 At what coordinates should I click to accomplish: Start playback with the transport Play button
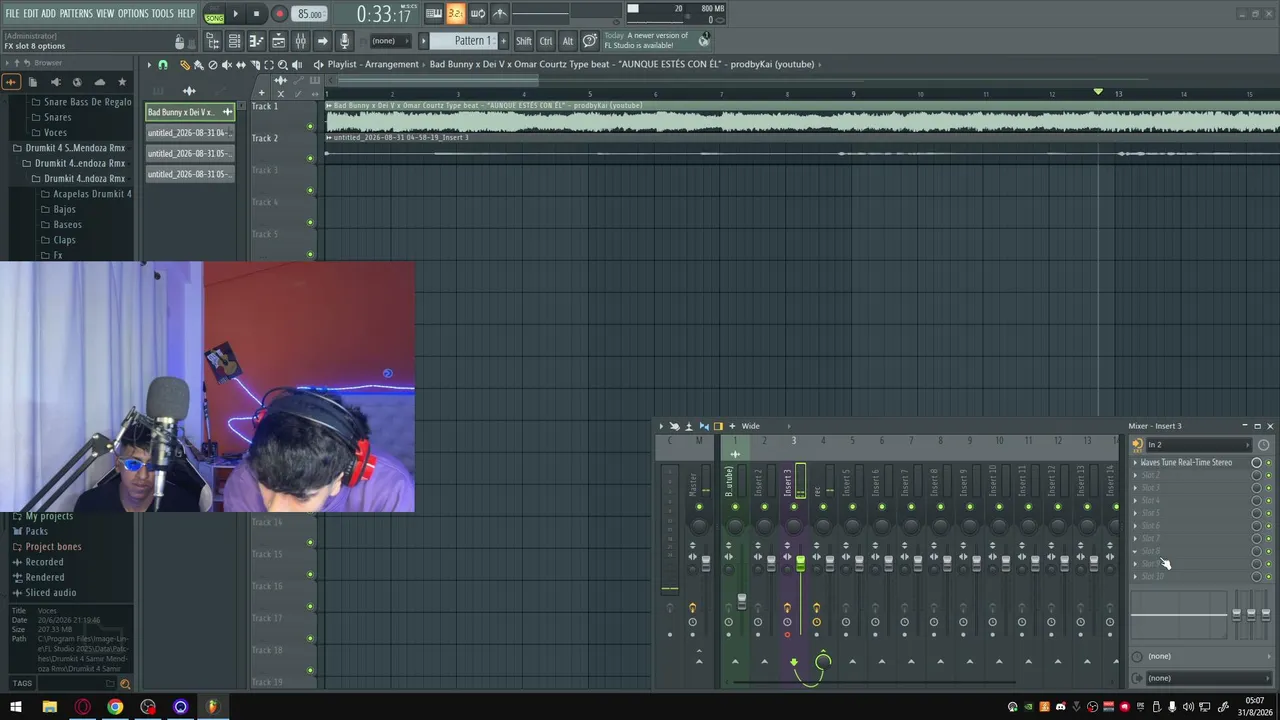pos(236,14)
